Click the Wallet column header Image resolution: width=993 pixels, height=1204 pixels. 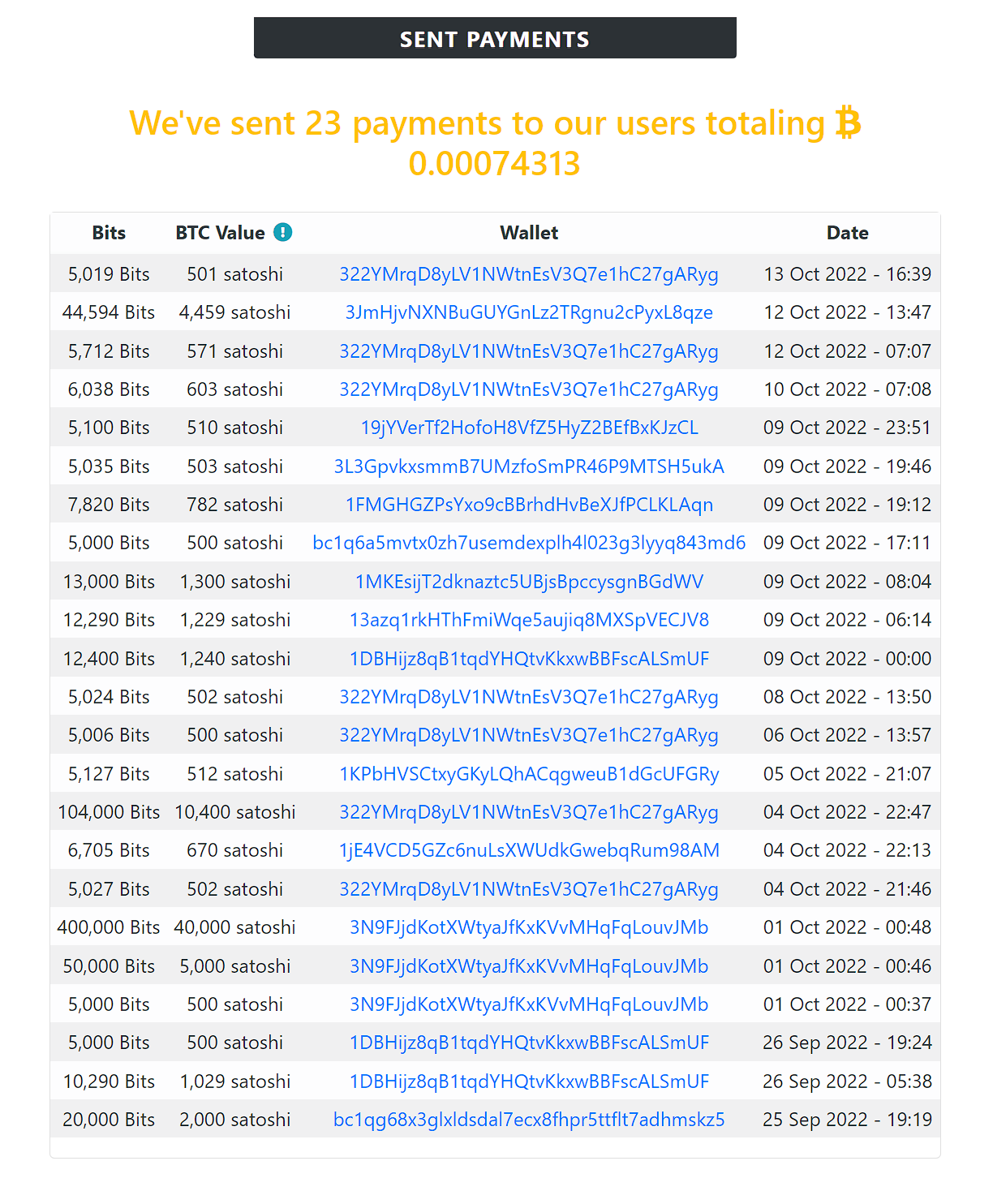(529, 233)
